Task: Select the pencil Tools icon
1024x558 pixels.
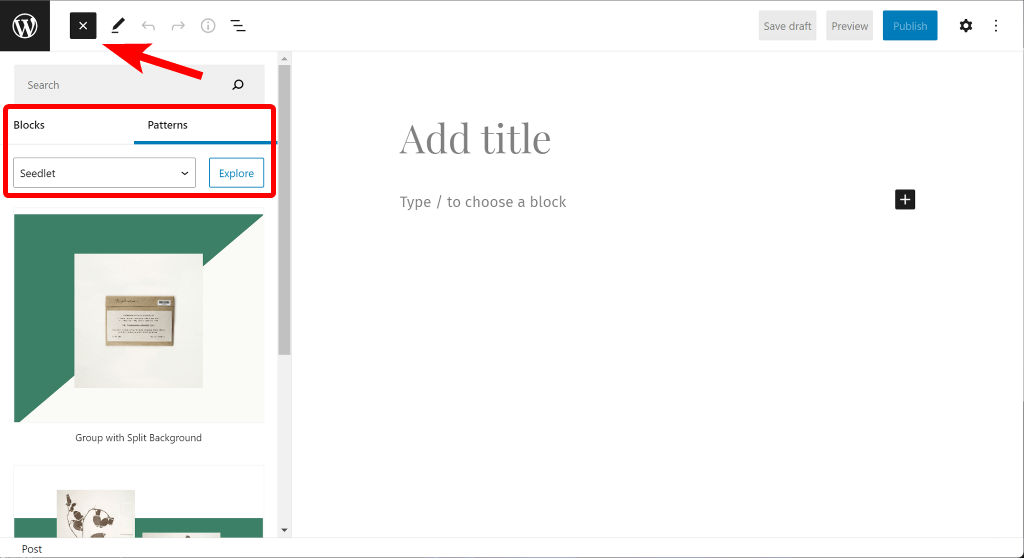Action: coord(118,25)
